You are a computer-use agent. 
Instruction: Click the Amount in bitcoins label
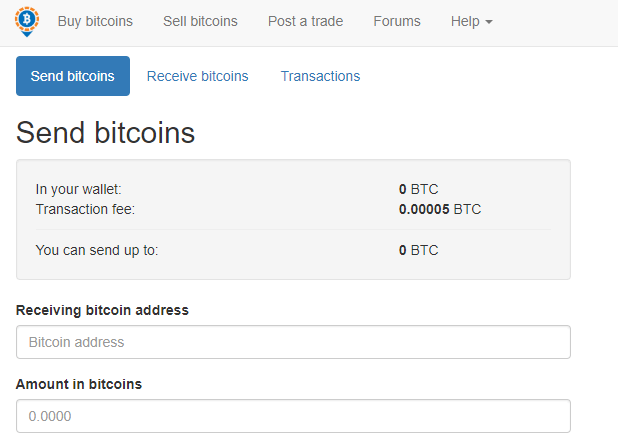pos(79,384)
